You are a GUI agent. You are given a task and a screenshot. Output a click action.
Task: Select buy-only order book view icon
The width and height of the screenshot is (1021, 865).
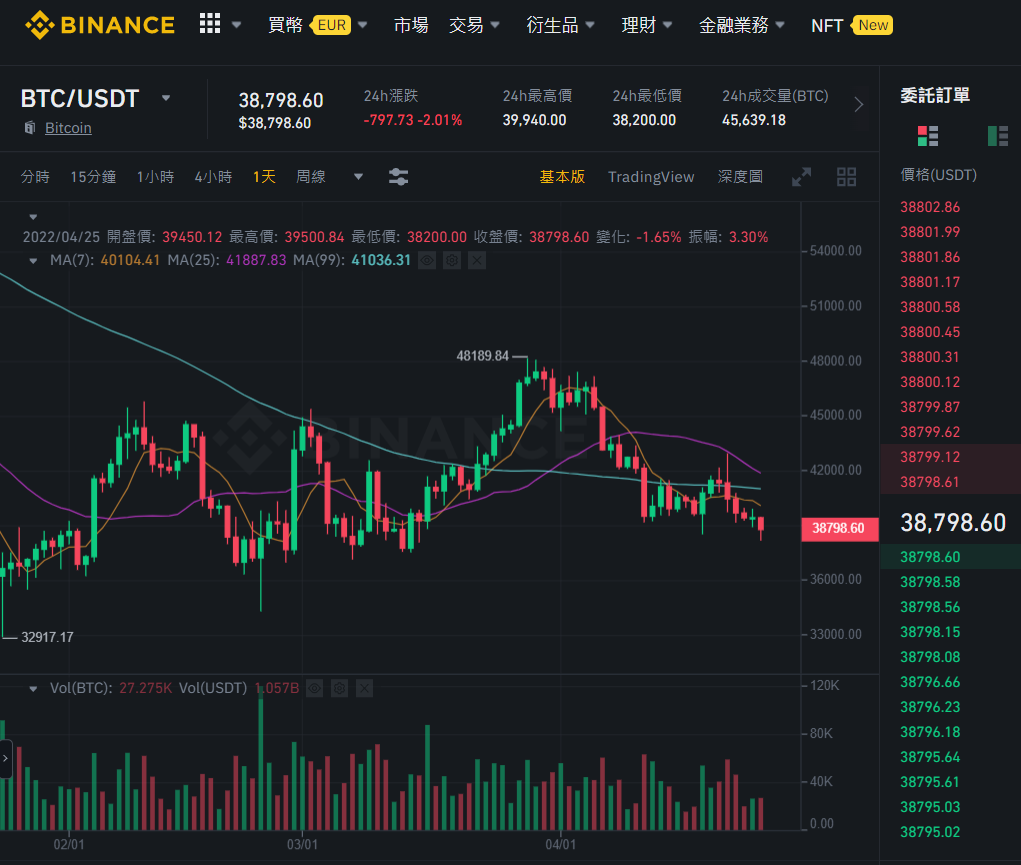pos(998,136)
